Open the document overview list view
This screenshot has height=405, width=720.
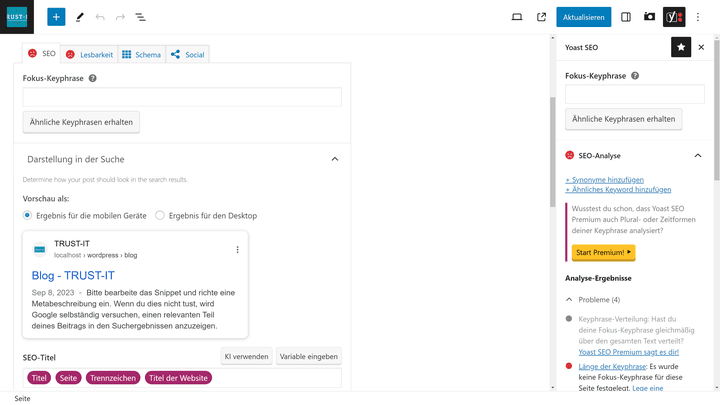(140, 17)
